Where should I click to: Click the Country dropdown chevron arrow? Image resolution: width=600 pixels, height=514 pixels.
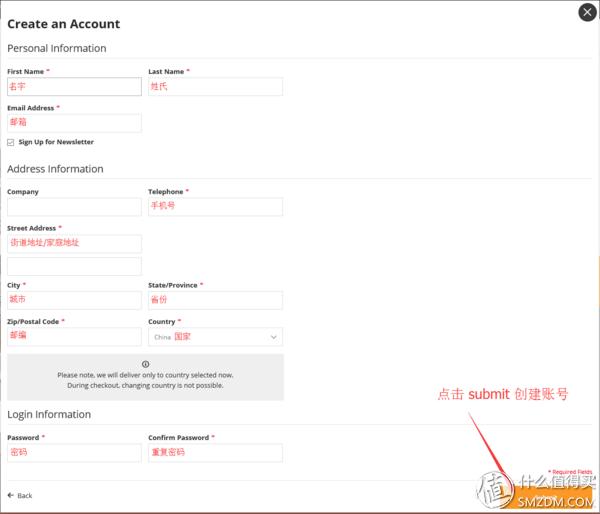(274, 338)
